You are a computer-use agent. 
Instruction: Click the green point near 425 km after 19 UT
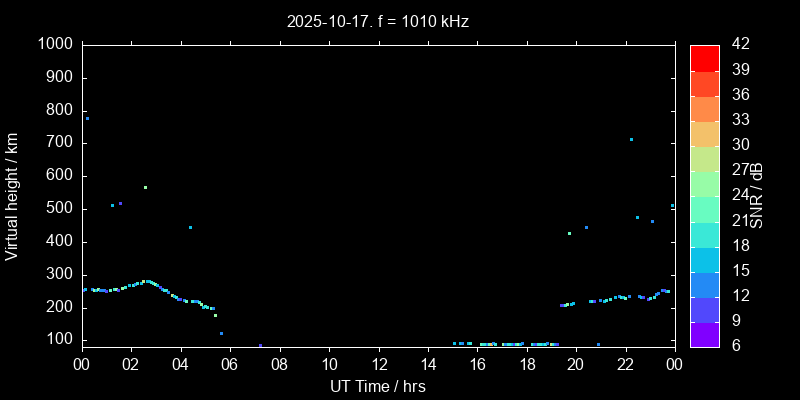[569, 233]
